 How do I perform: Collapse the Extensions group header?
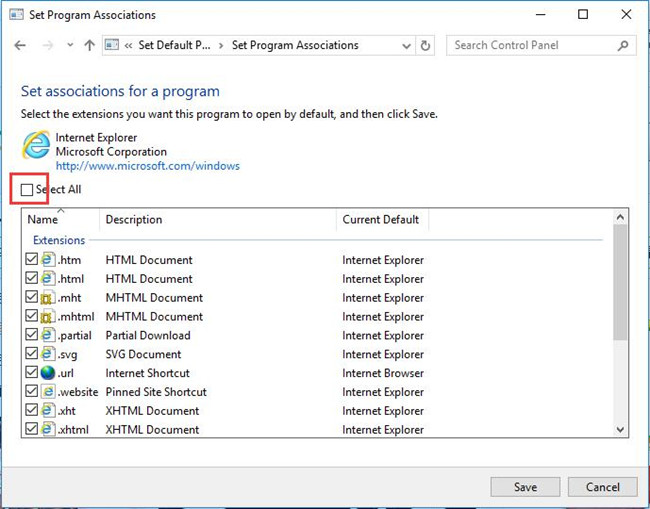click(59, 240)
